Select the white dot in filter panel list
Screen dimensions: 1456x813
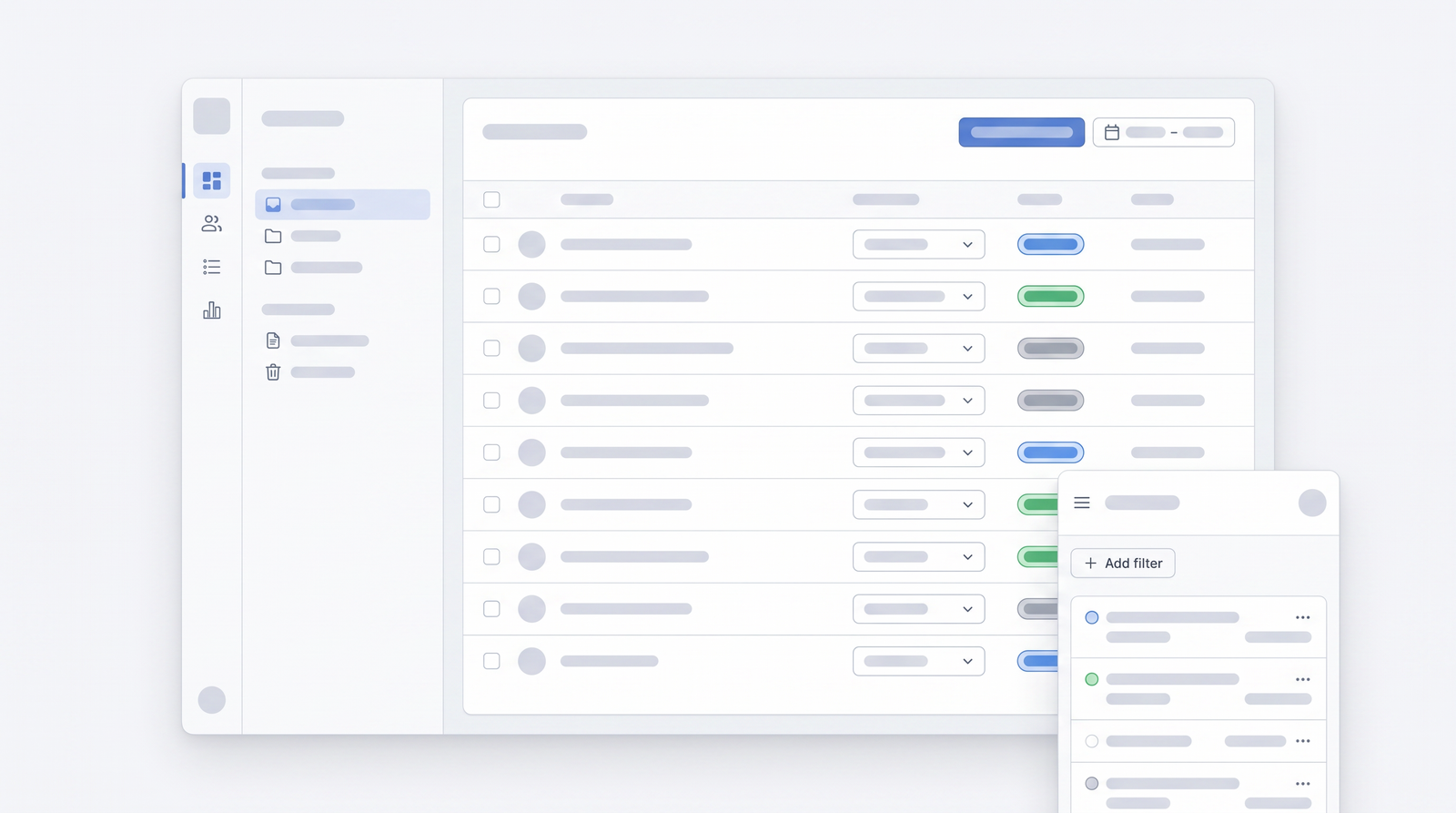pyautogui.click(x=1092, y=741)
